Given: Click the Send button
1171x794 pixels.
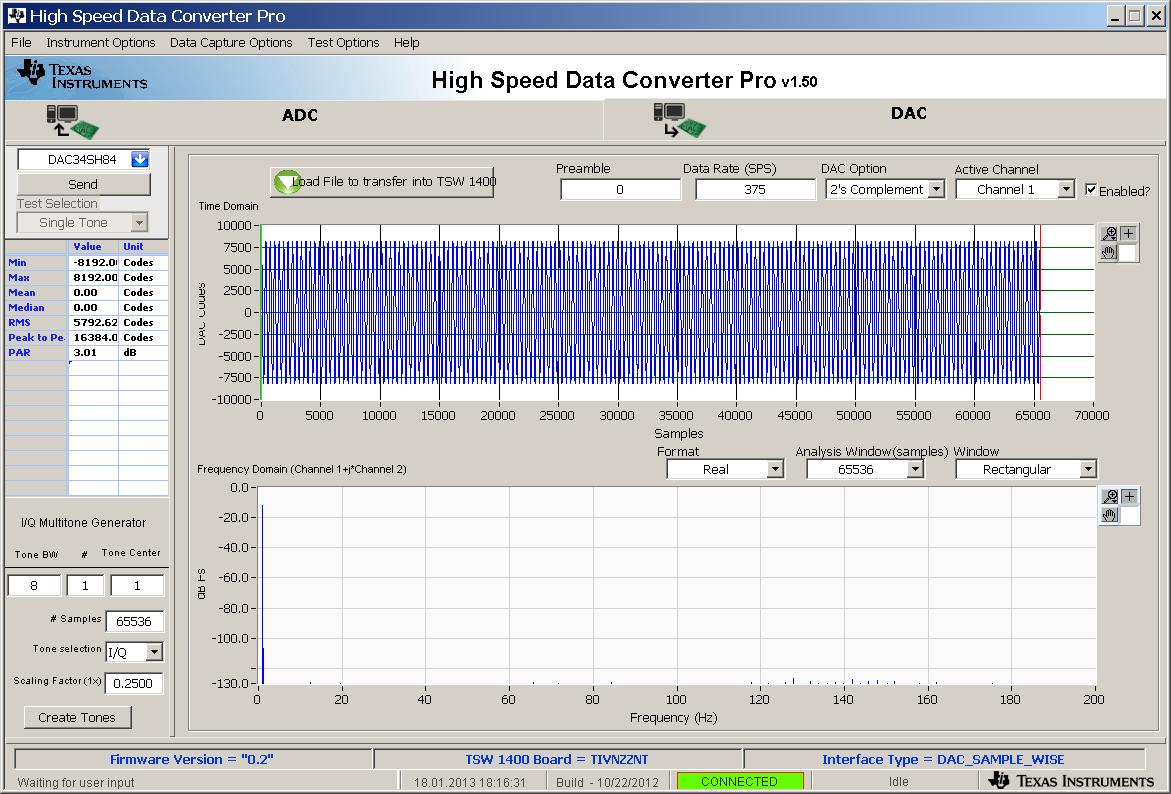Looking at the screenshot, I should point(83,184).
